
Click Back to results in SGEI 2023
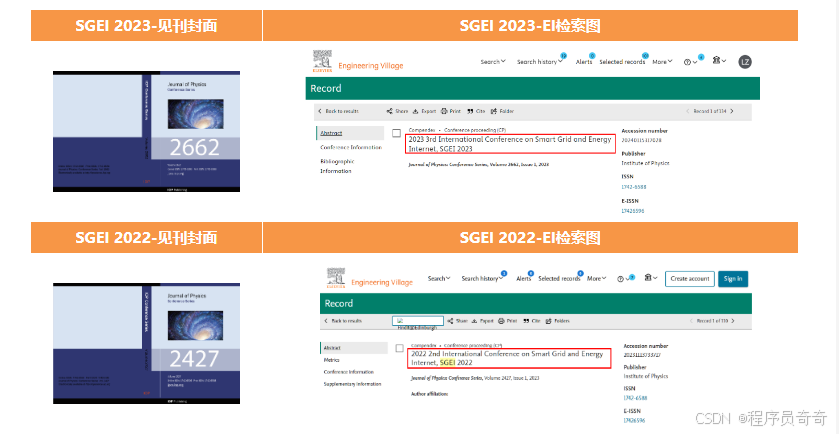(338, 111)
